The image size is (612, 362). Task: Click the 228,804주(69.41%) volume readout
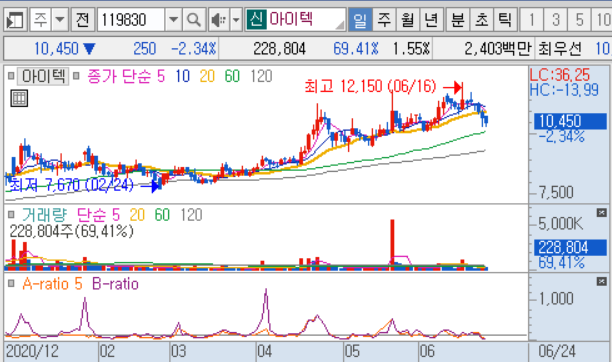click(71, 232)
